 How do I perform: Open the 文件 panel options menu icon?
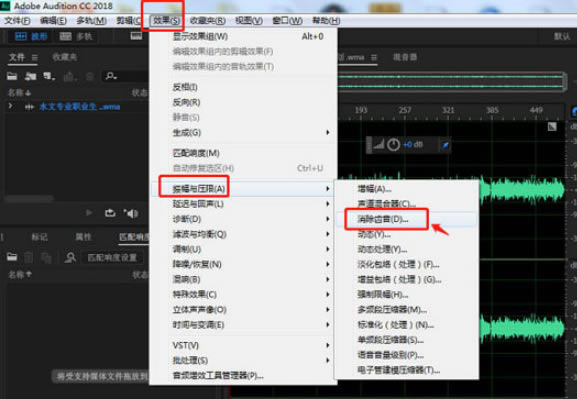coord(35,57)
